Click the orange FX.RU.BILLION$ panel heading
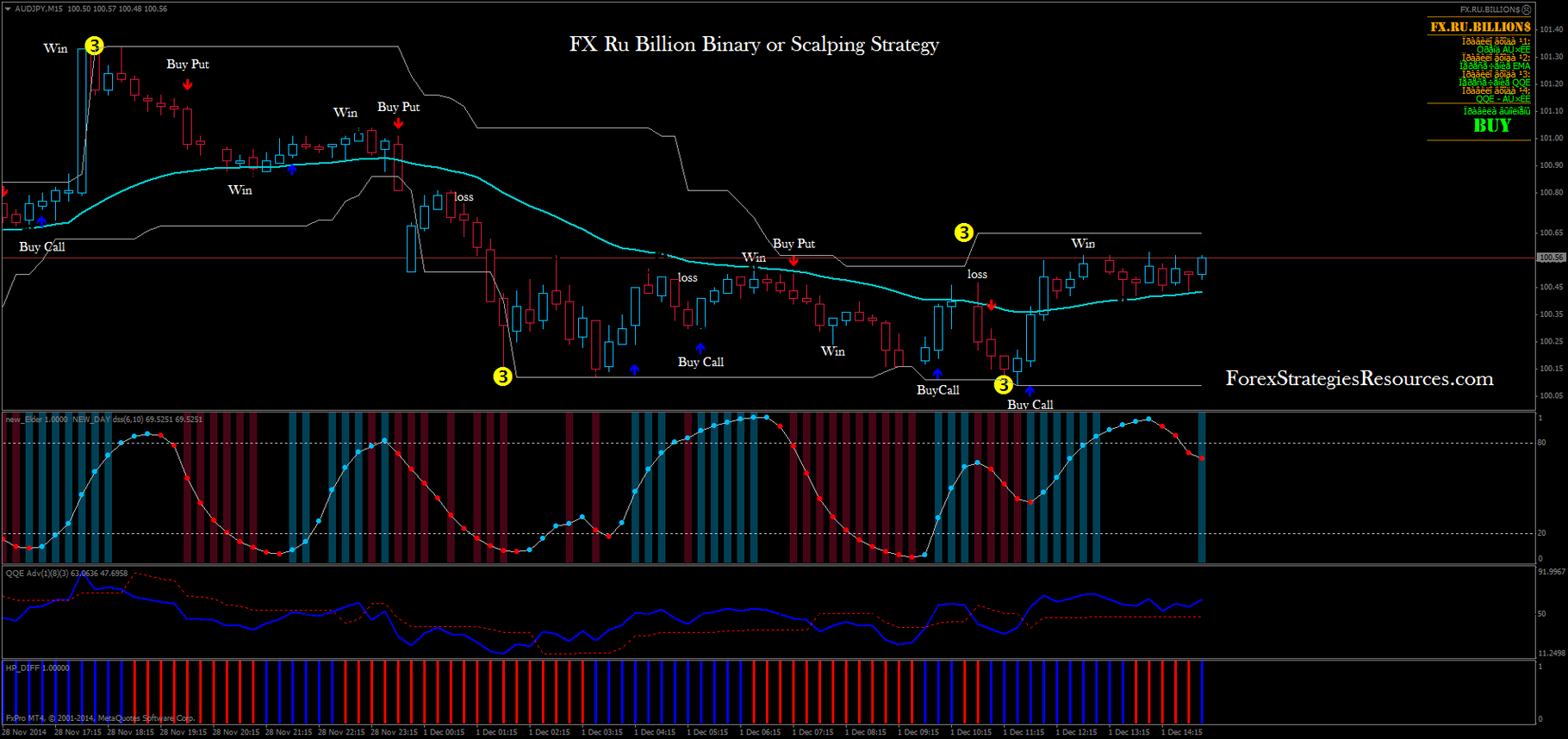The image size is (1568, 739). 1480,27
